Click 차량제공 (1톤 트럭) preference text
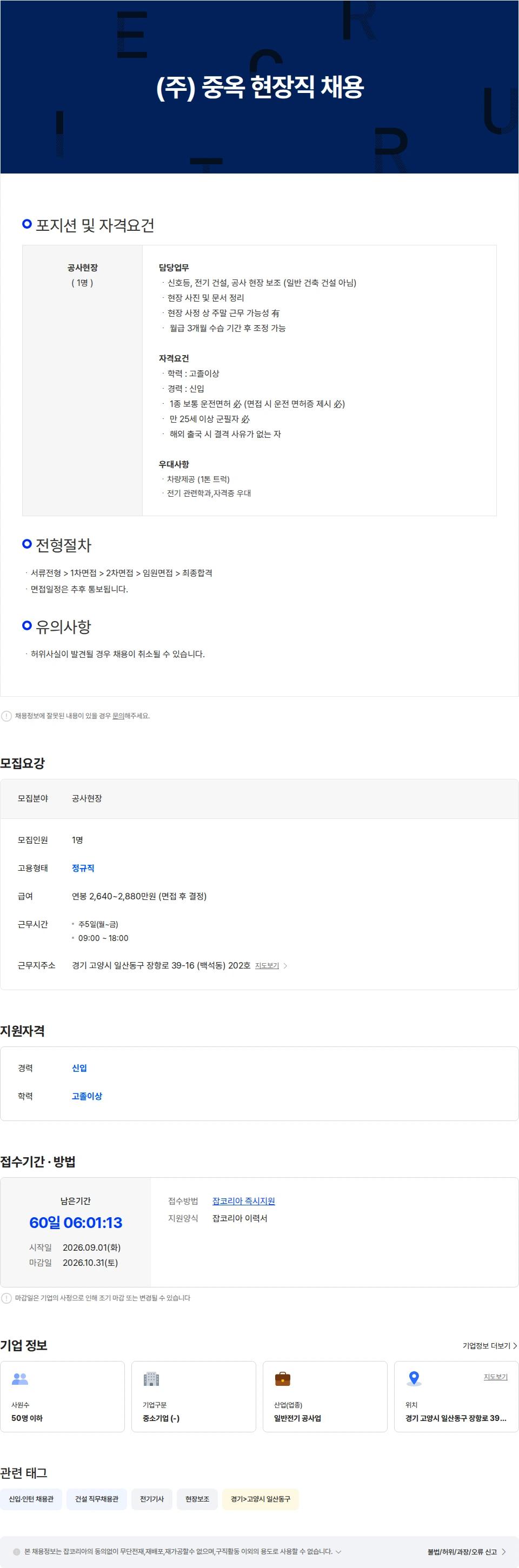 (x=198, y=479)
